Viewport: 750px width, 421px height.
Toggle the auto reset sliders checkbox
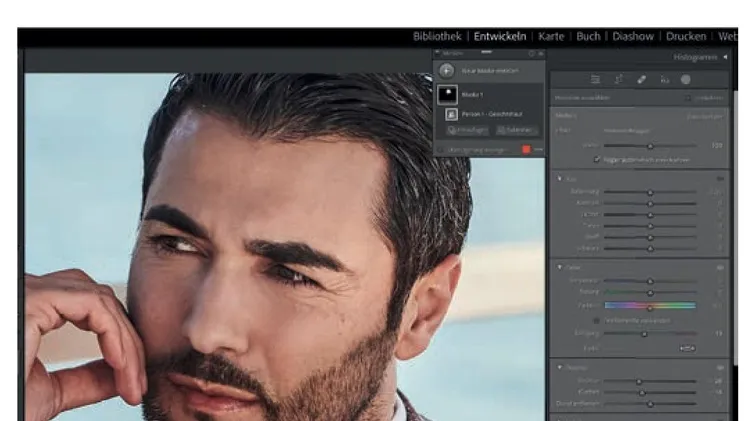click(597, 159)
